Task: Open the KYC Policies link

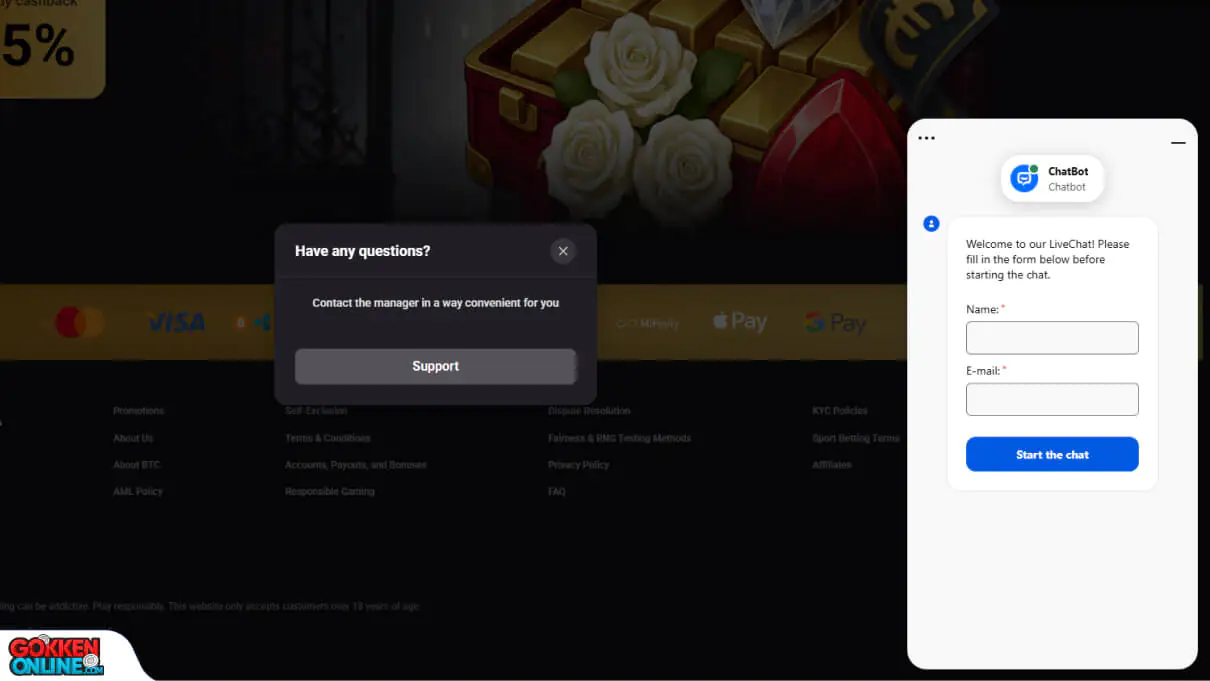Action: coord(840,411)
